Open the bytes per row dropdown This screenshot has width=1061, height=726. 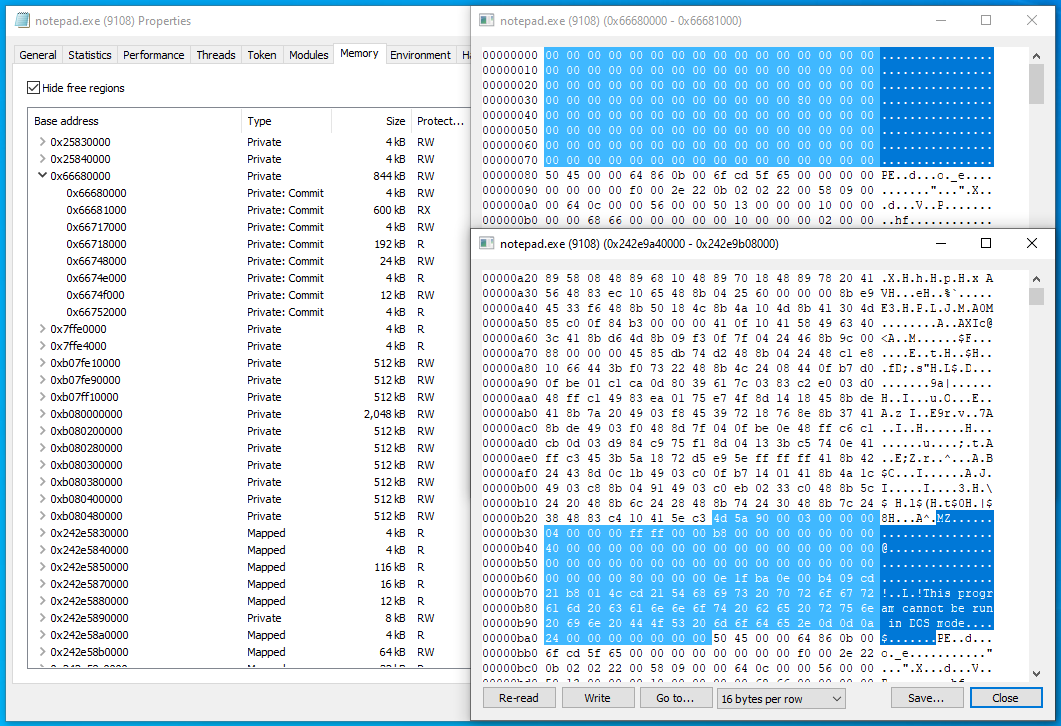[x=780, y=698]
